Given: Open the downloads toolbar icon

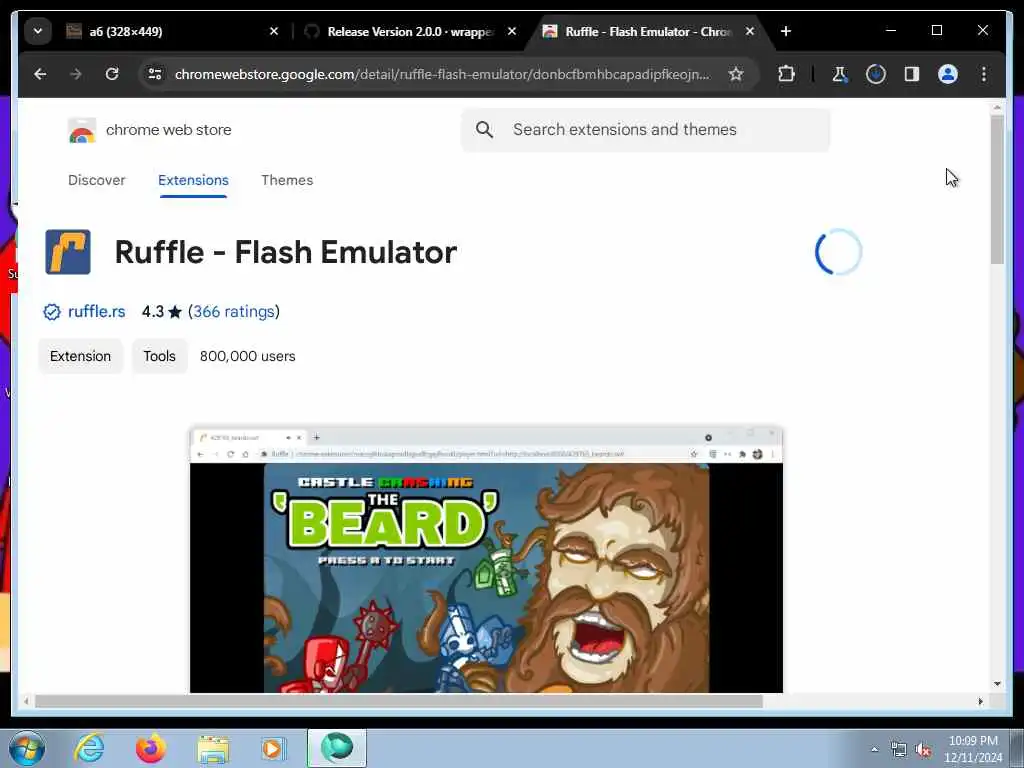Looking at the screenshot, I should 876,74.
